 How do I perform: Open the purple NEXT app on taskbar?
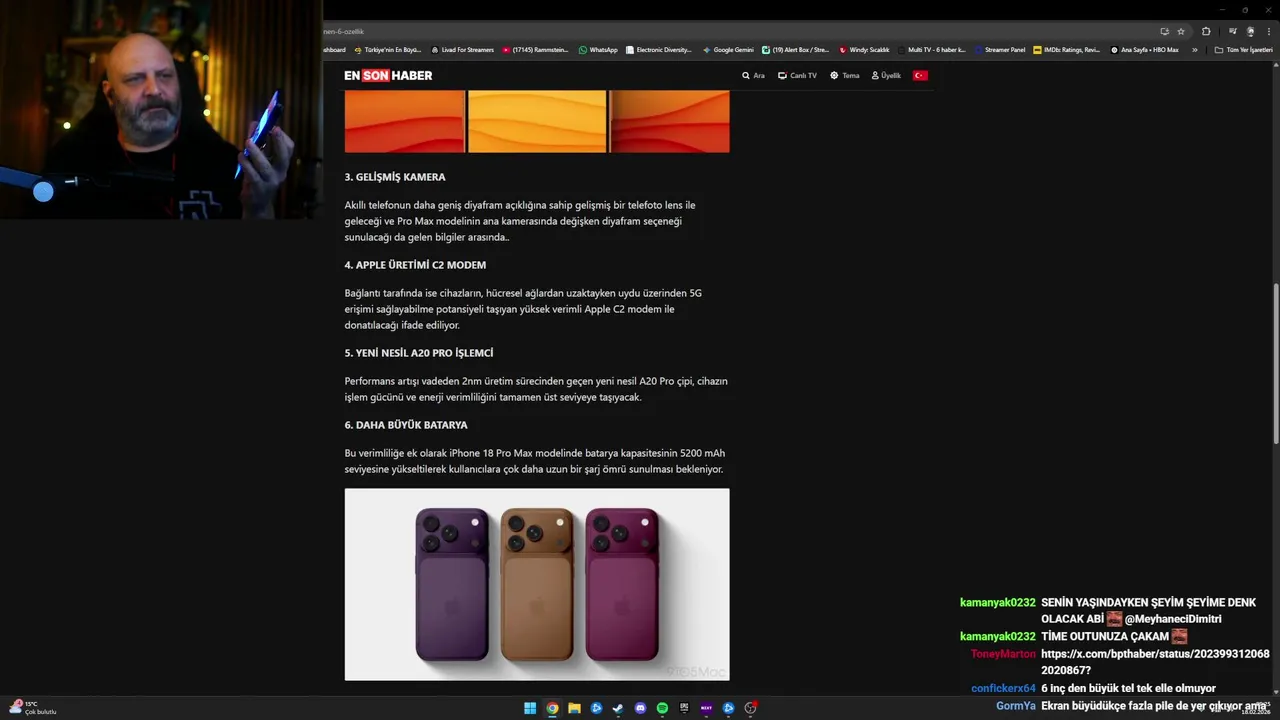(x=706, y=708)
